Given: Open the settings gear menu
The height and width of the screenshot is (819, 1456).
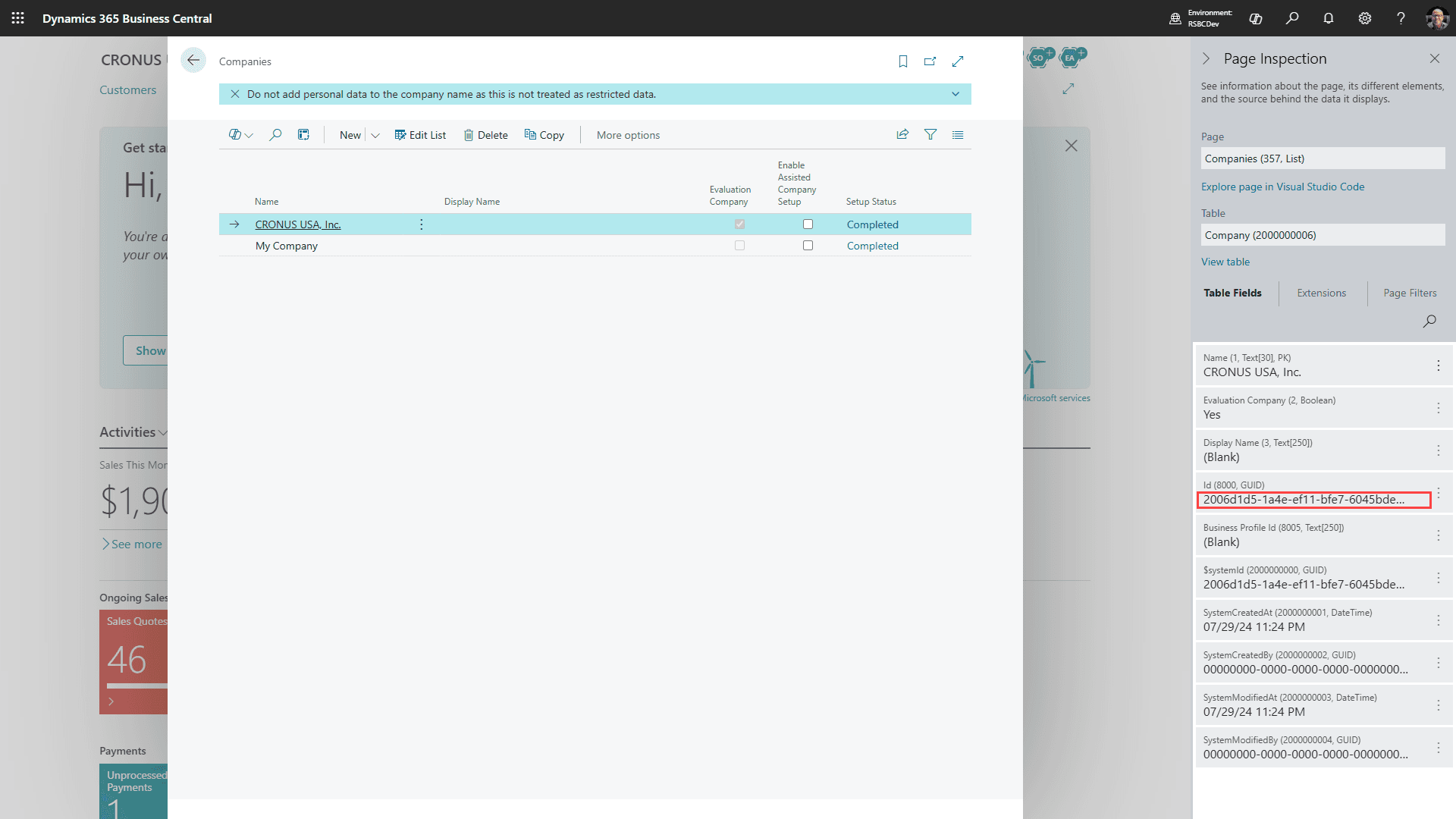Looking at the screenshot, I should 1365,18.
